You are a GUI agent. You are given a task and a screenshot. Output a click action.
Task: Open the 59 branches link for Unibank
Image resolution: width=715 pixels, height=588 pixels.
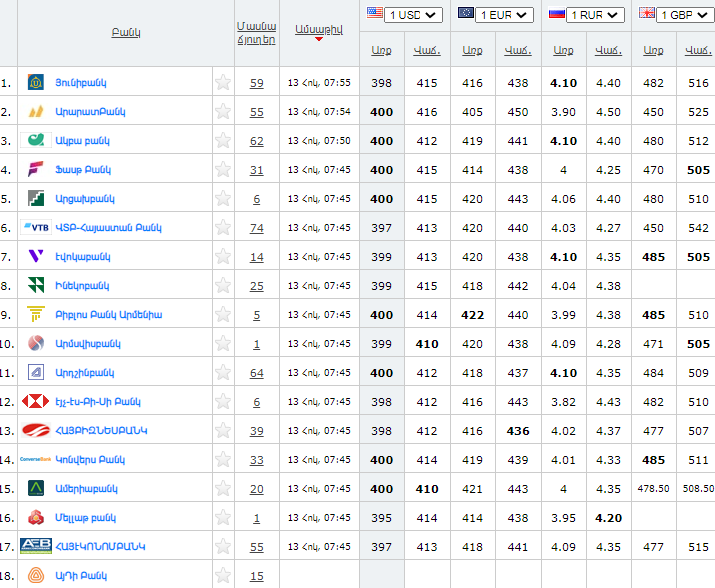pos(257,83)
